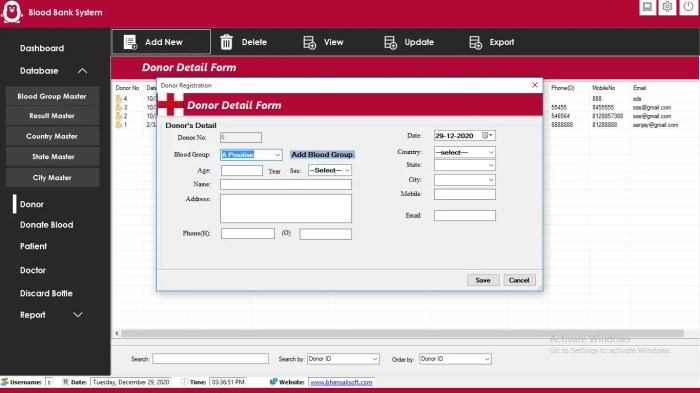Click the Add Blood Group link
The height and width of the screenshot is (393, 700).
pyautogui.click(x=322, y=155)
